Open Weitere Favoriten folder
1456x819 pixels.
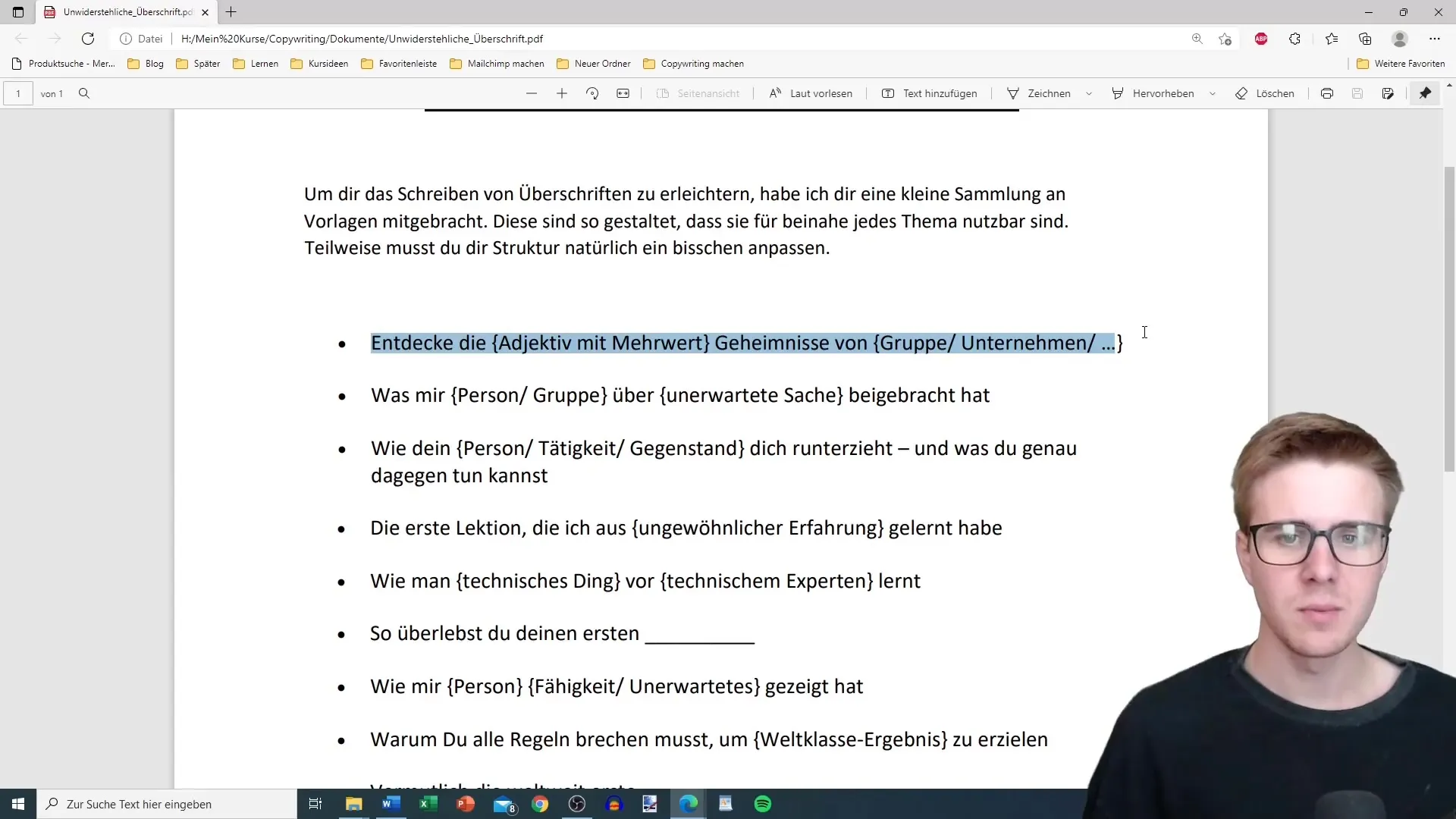pos(1401,64)
